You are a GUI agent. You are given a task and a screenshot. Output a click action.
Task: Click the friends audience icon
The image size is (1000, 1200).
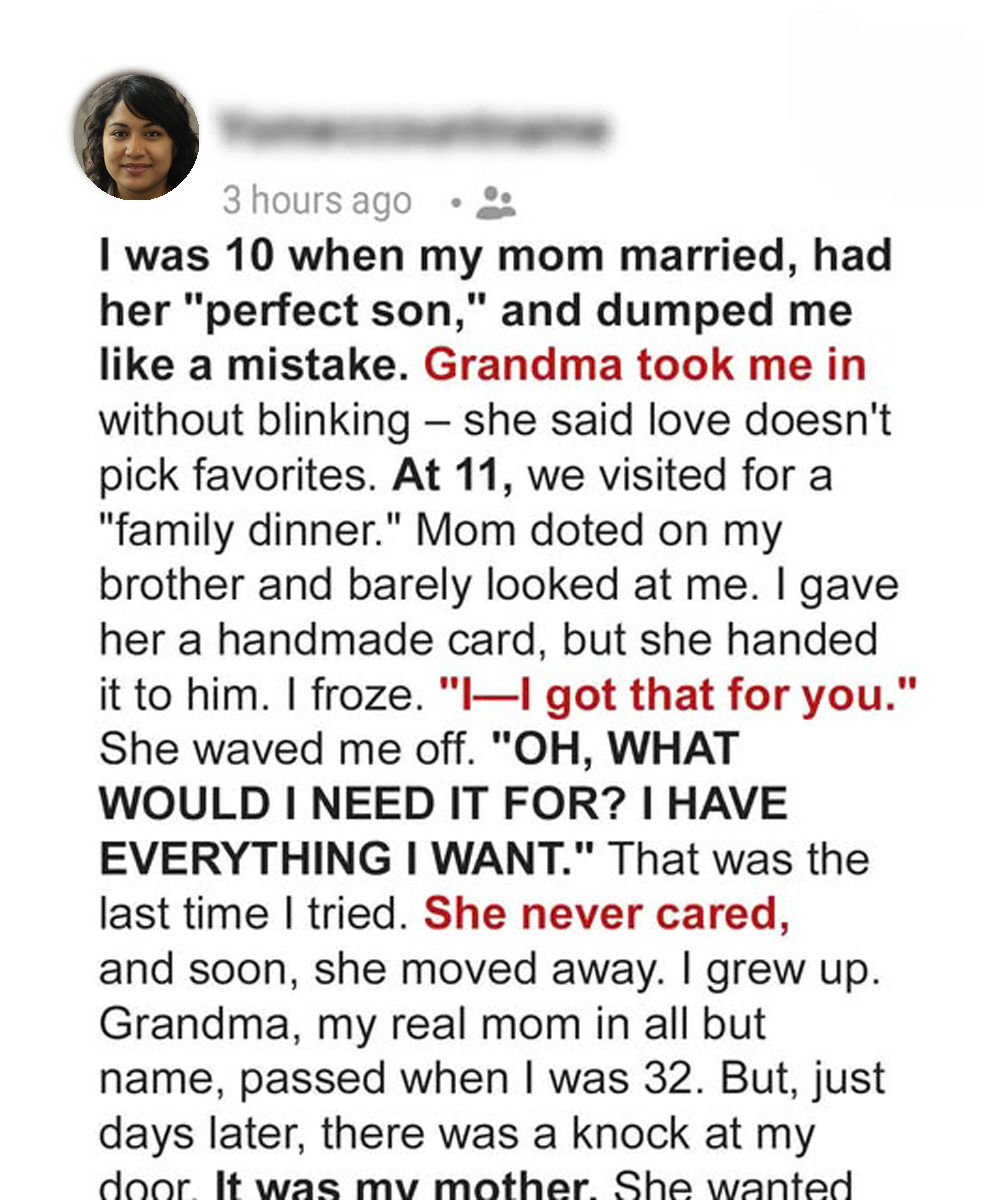pyautogui.click(x=495, y=202)
